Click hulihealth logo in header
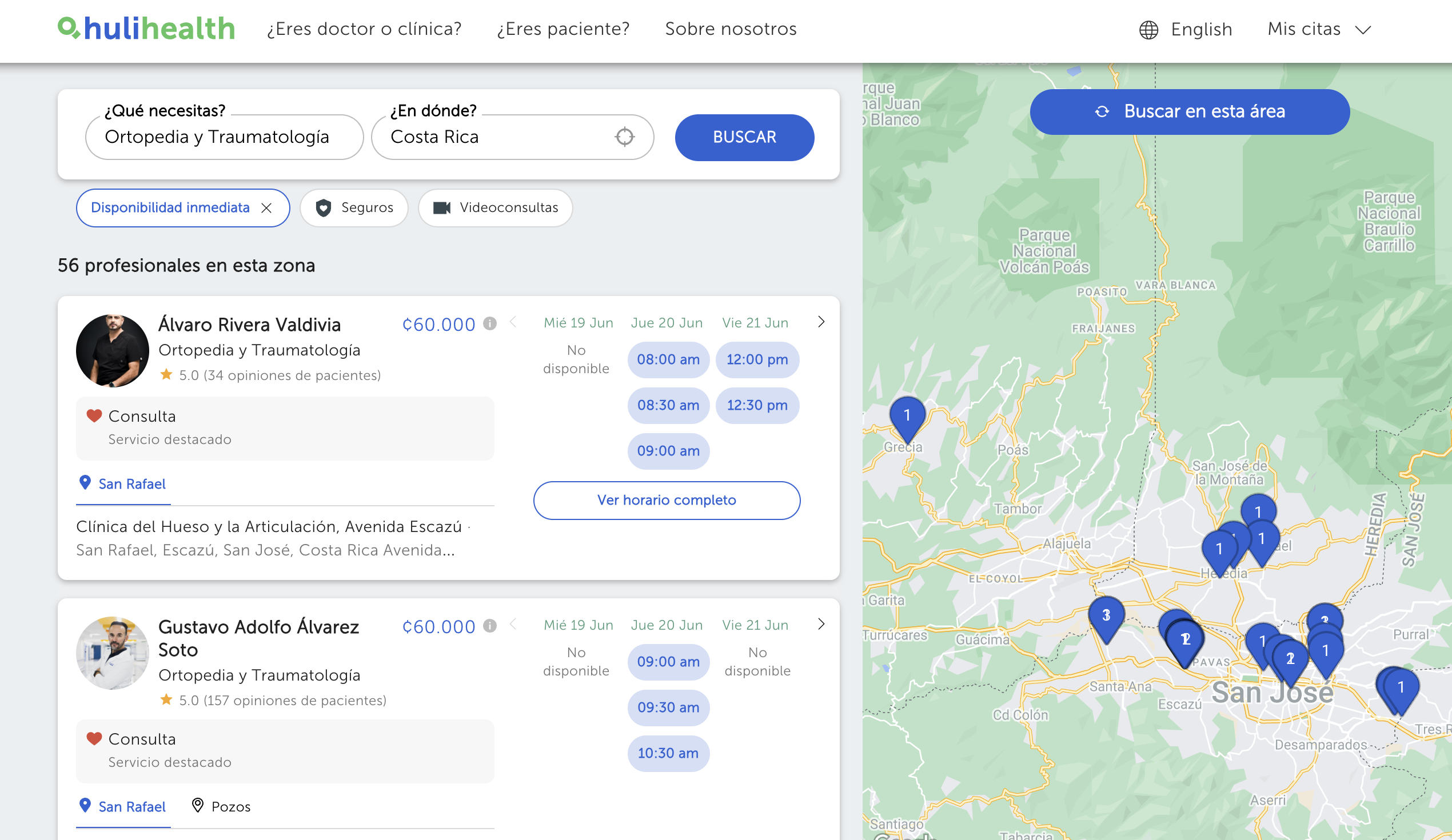The image size is (1452, 840). 146,28
